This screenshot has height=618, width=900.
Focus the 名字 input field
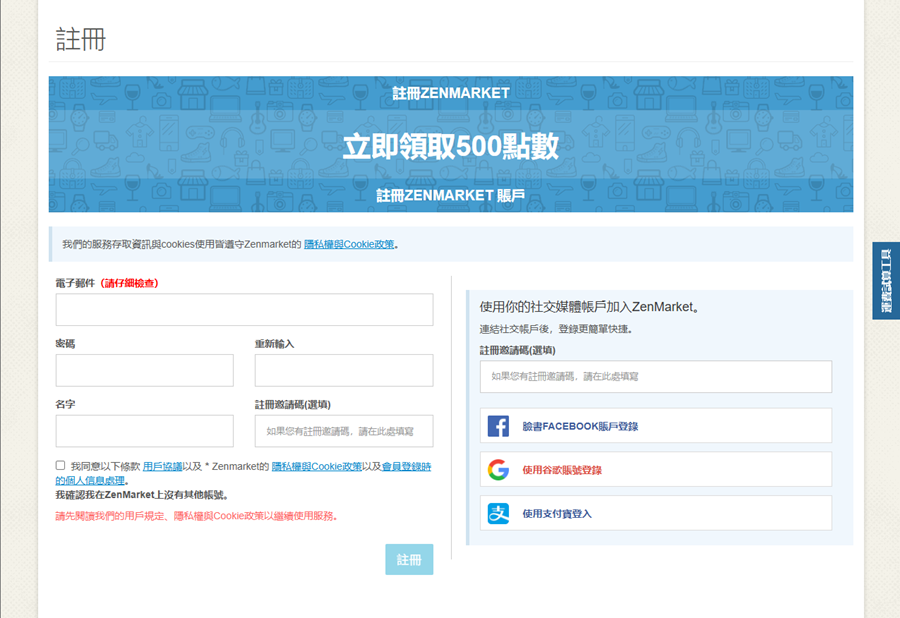click(x=145, y=431)
